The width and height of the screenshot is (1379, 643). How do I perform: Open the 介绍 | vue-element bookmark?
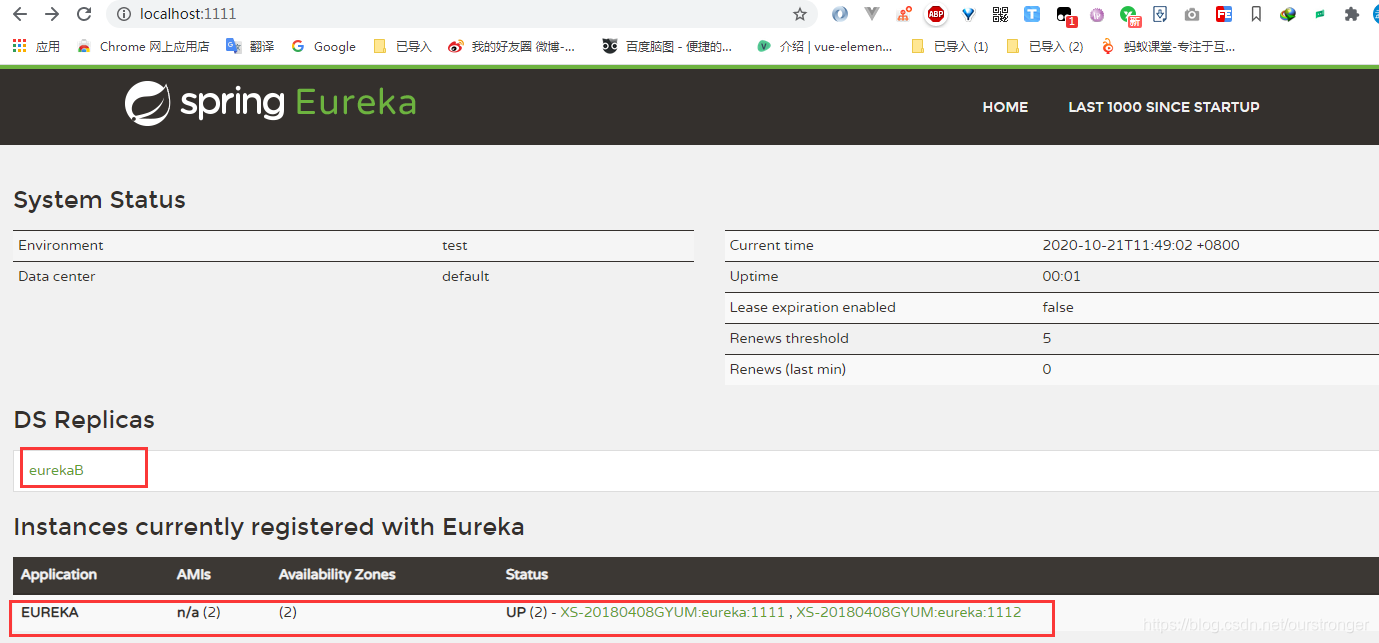tap(825, 46)
